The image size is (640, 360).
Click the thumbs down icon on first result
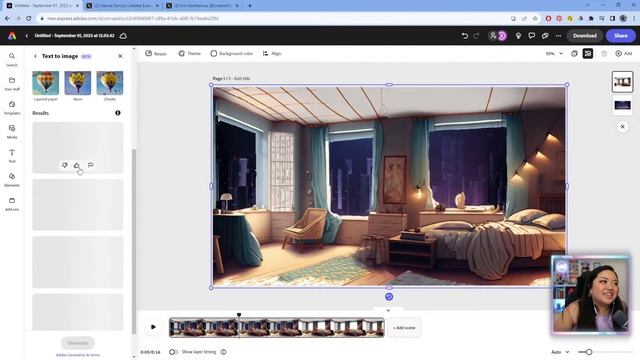64,165
